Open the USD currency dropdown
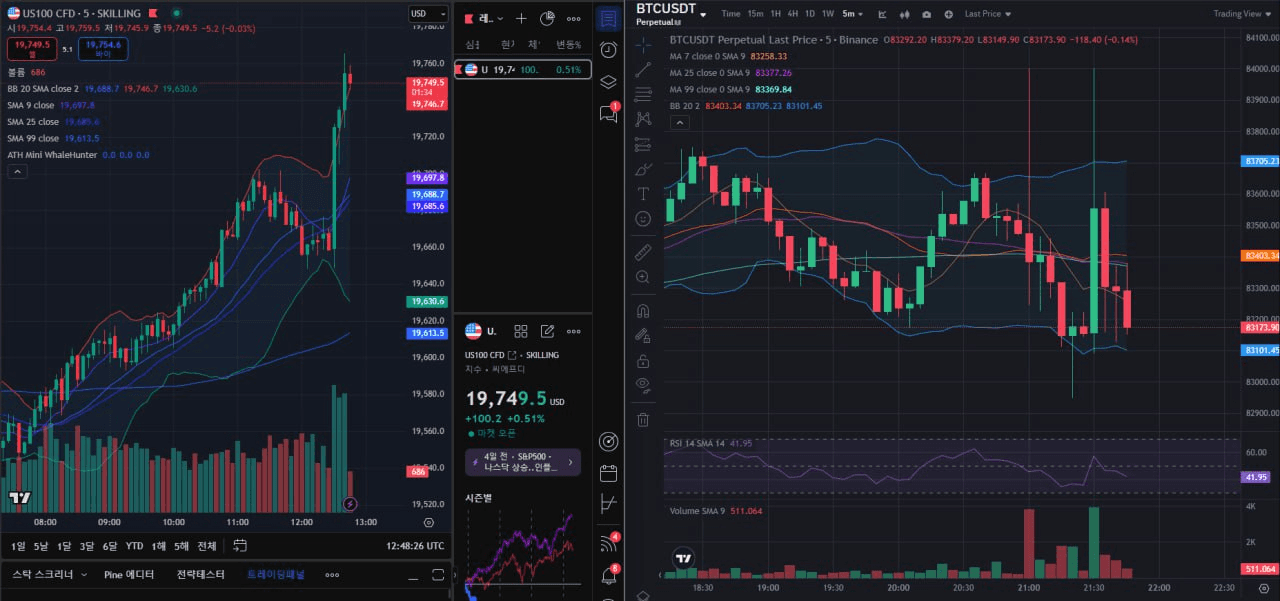This screenshot has width=1280, height=601. (428, 14)
